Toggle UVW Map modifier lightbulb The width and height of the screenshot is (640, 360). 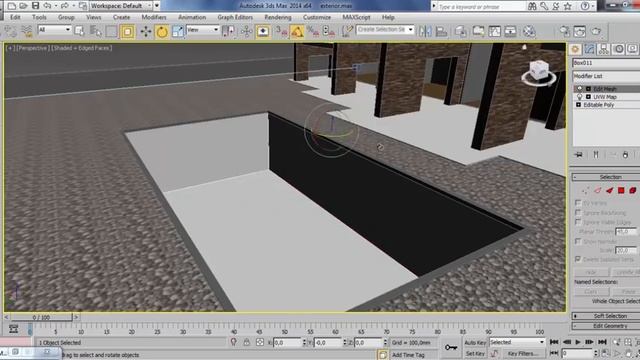click(x=579, y=97)
